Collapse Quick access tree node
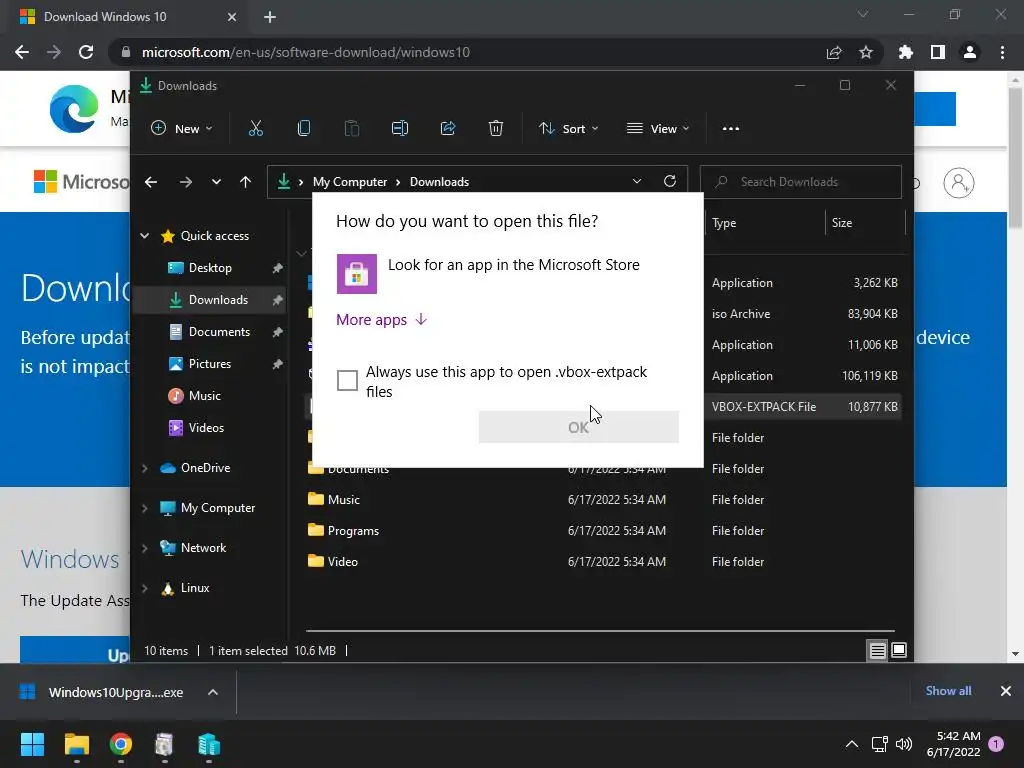The height and width of the screenshot is (768, 1024). [144, 236]
